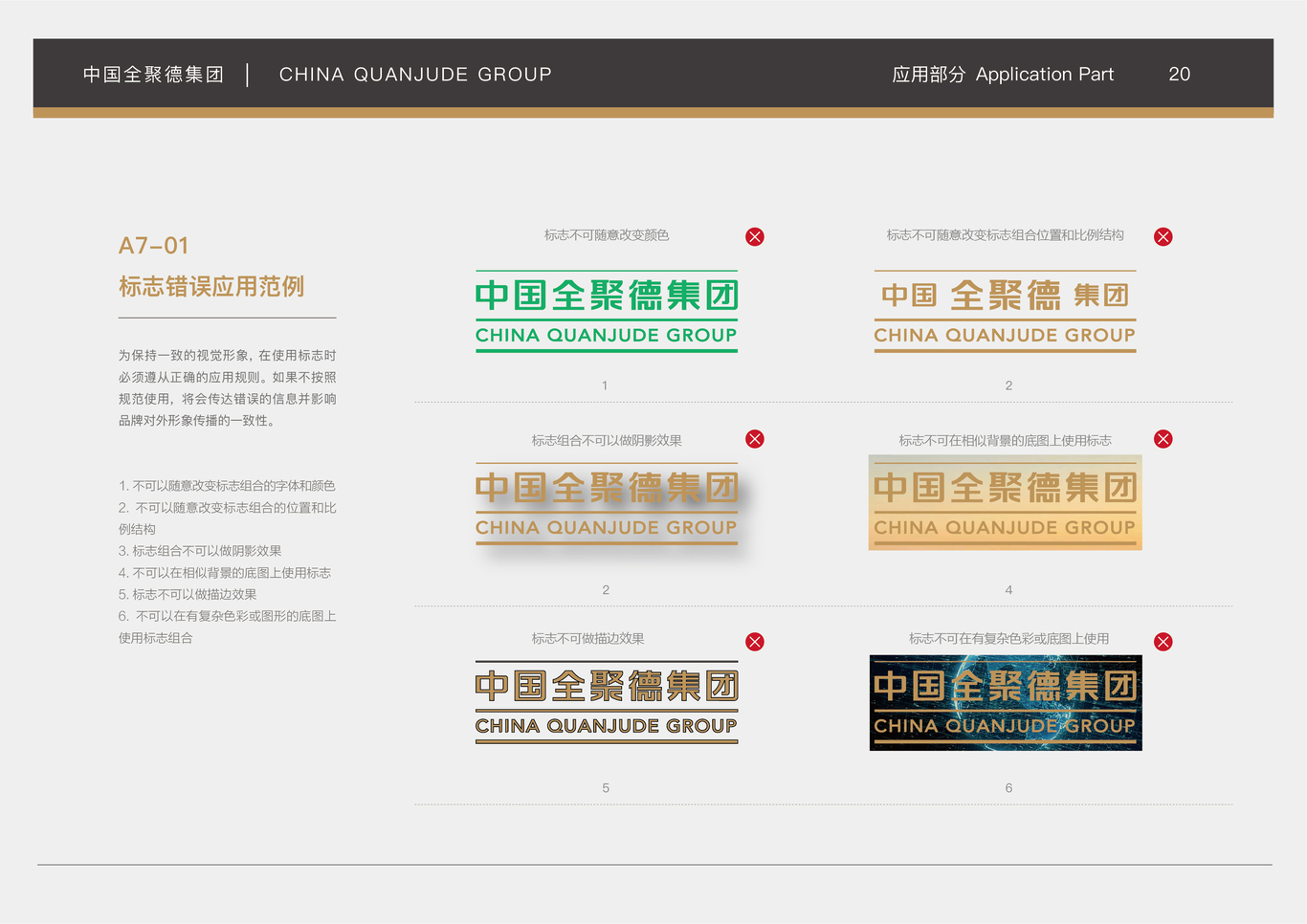This screenshot has height=924, width=1307.
Task: Click the caption 标志不可随意改变标志组合位置和比例结构
Action: [1005, 235]
